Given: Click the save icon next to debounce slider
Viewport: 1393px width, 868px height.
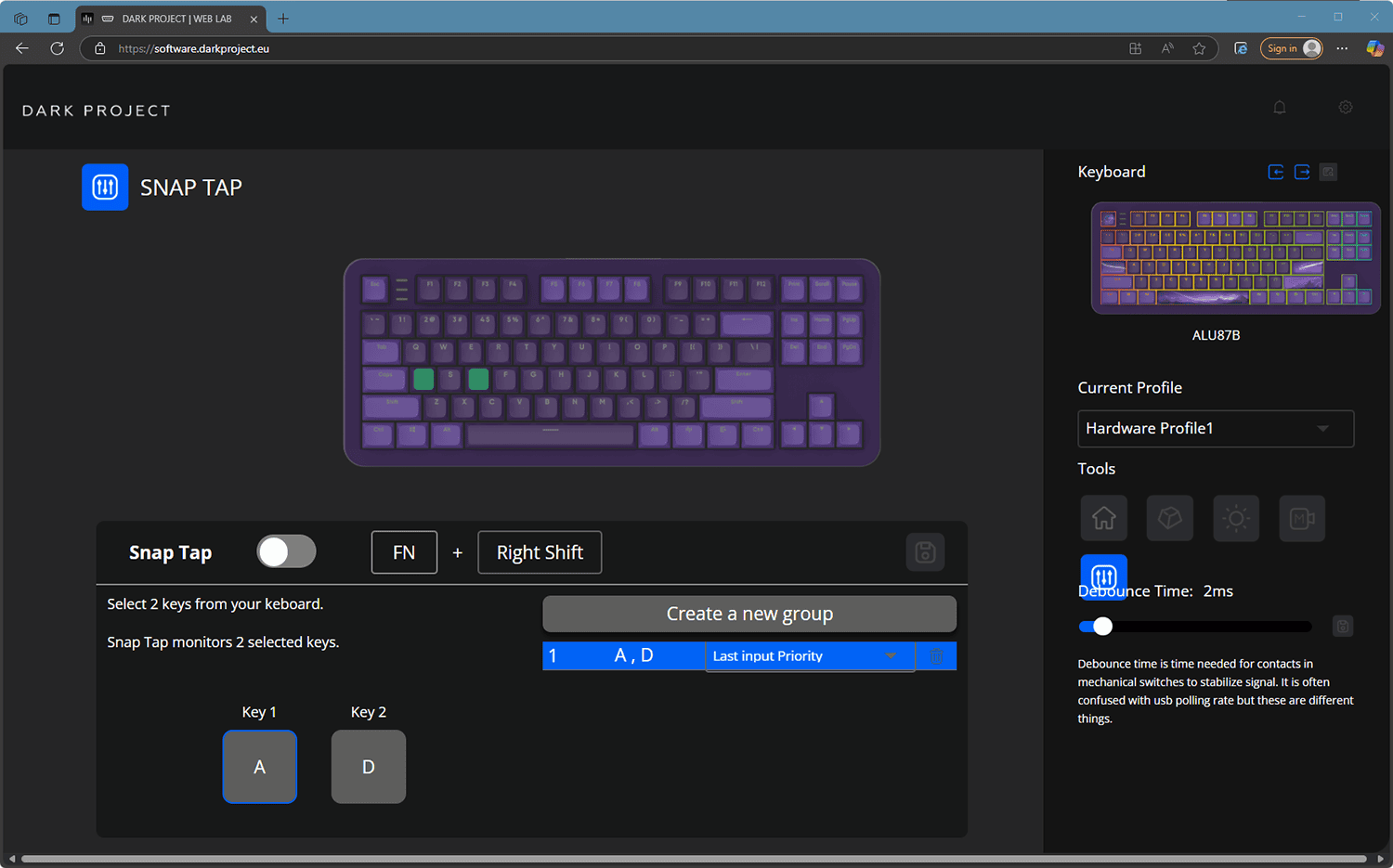Looking at the screenshot, I should (1342, 627).
